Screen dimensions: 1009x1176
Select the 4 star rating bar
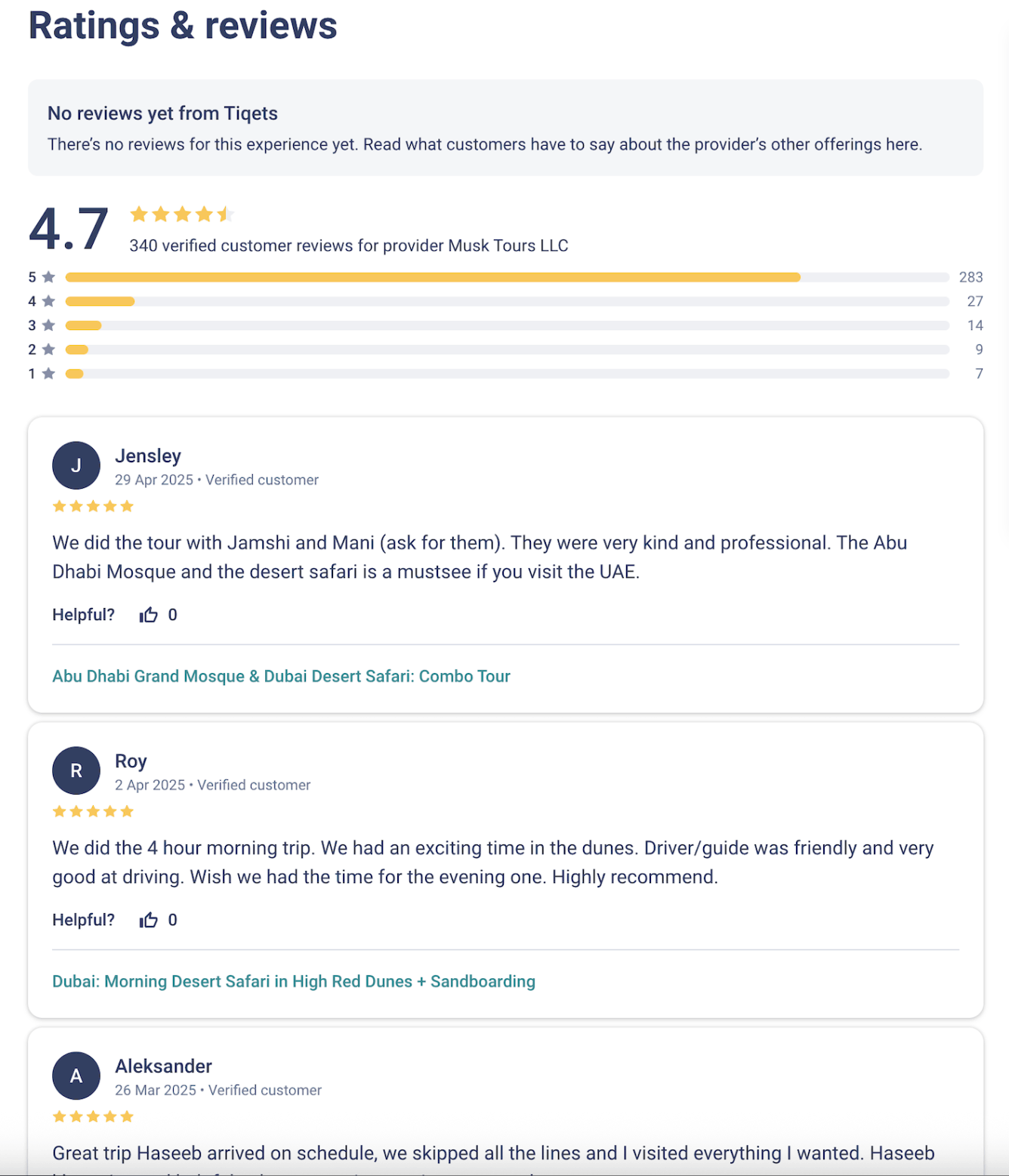(x=507, y=301)
